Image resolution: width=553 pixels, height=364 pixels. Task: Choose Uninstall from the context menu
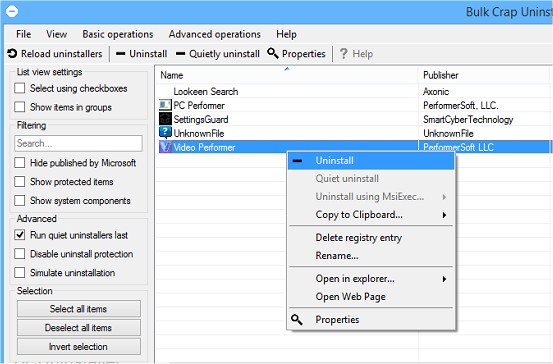[x=371, y=160]
